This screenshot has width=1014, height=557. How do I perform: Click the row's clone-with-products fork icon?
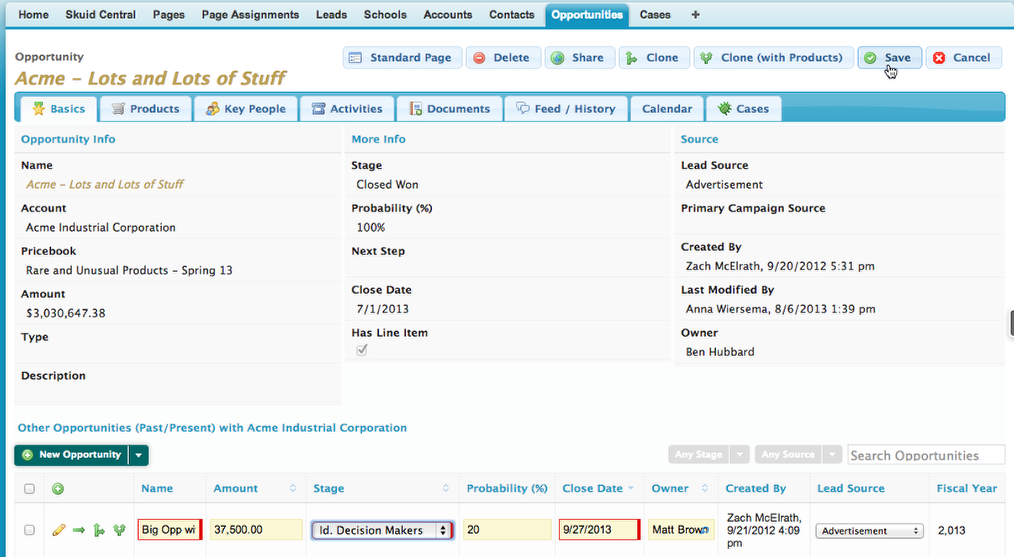click(x=119, y=530)
